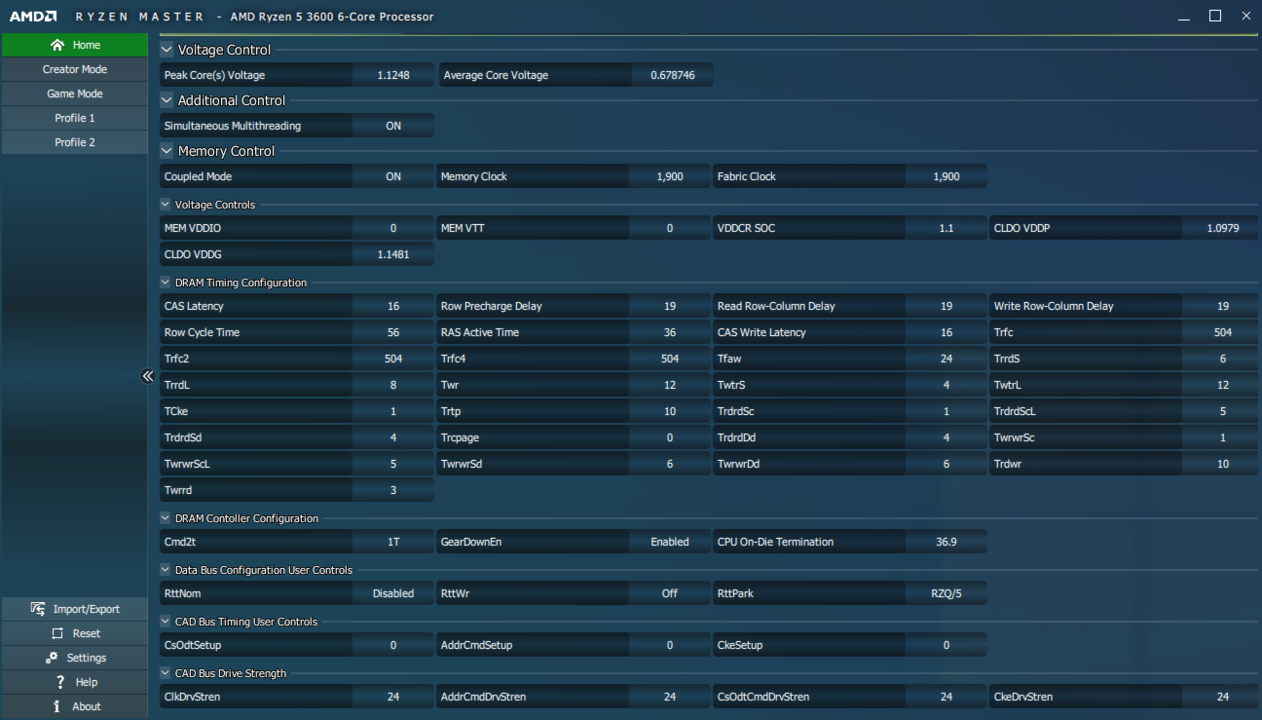Viewport: 1262px width, 720px height.
Task: Maximize the Ryzen Master window
Action: coord(1215,16)
